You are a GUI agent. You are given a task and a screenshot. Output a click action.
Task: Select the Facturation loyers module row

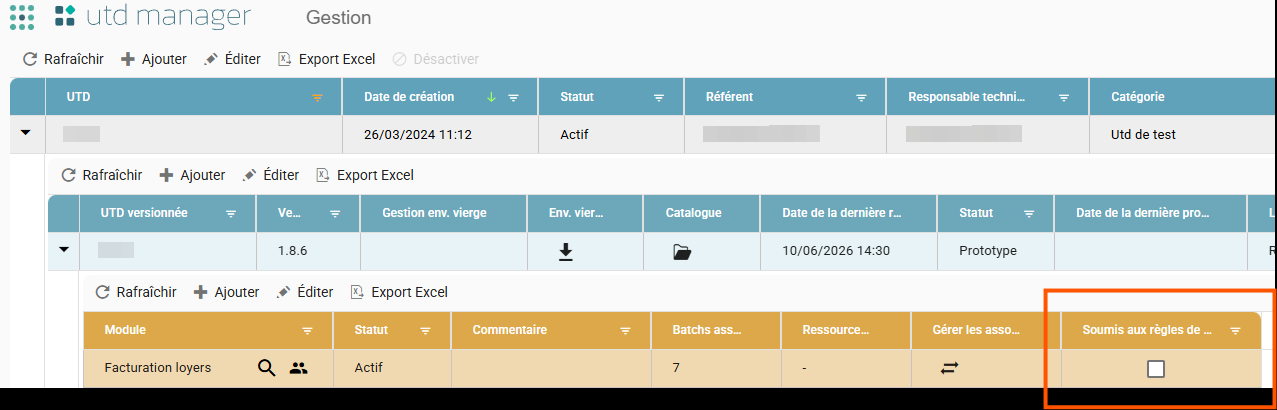coord(671,368)
